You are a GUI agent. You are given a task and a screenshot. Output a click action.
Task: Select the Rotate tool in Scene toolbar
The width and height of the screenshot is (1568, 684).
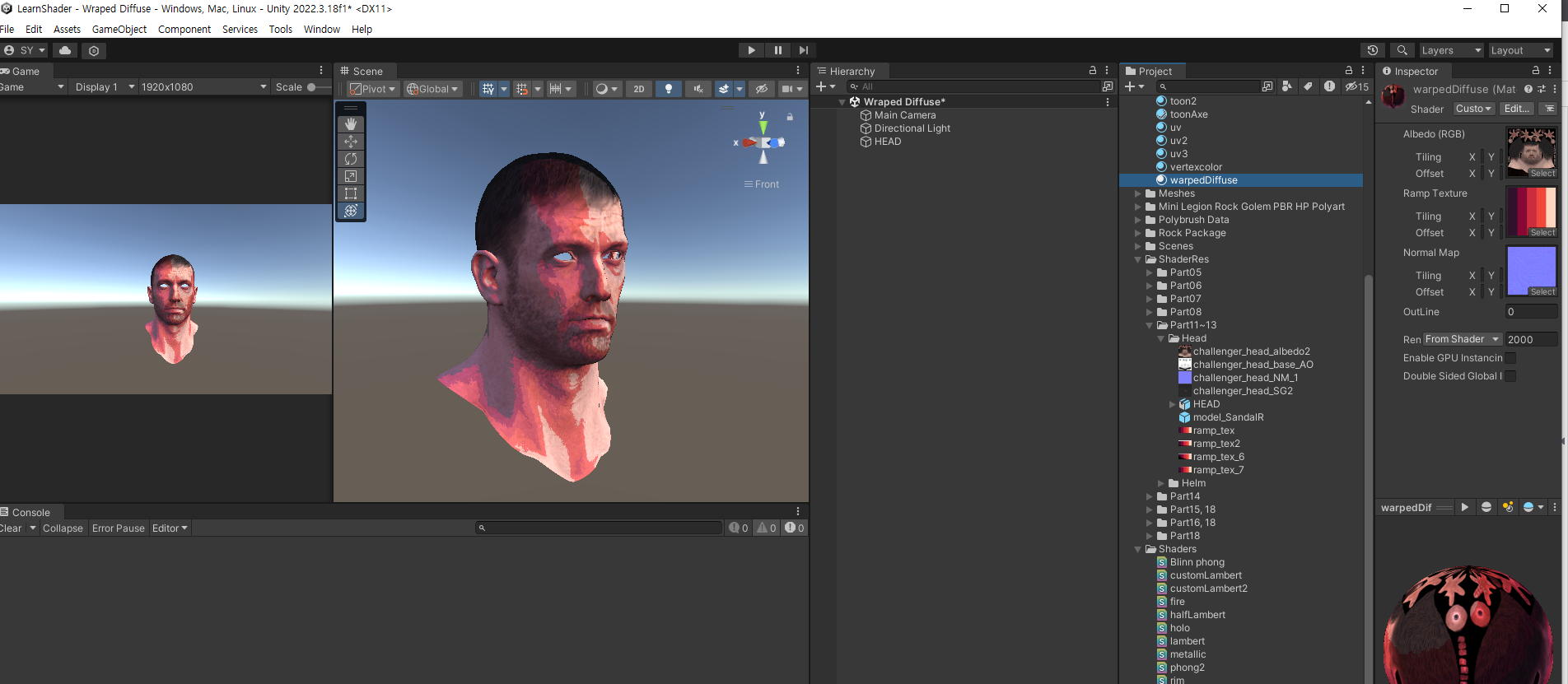click(351, 159)
